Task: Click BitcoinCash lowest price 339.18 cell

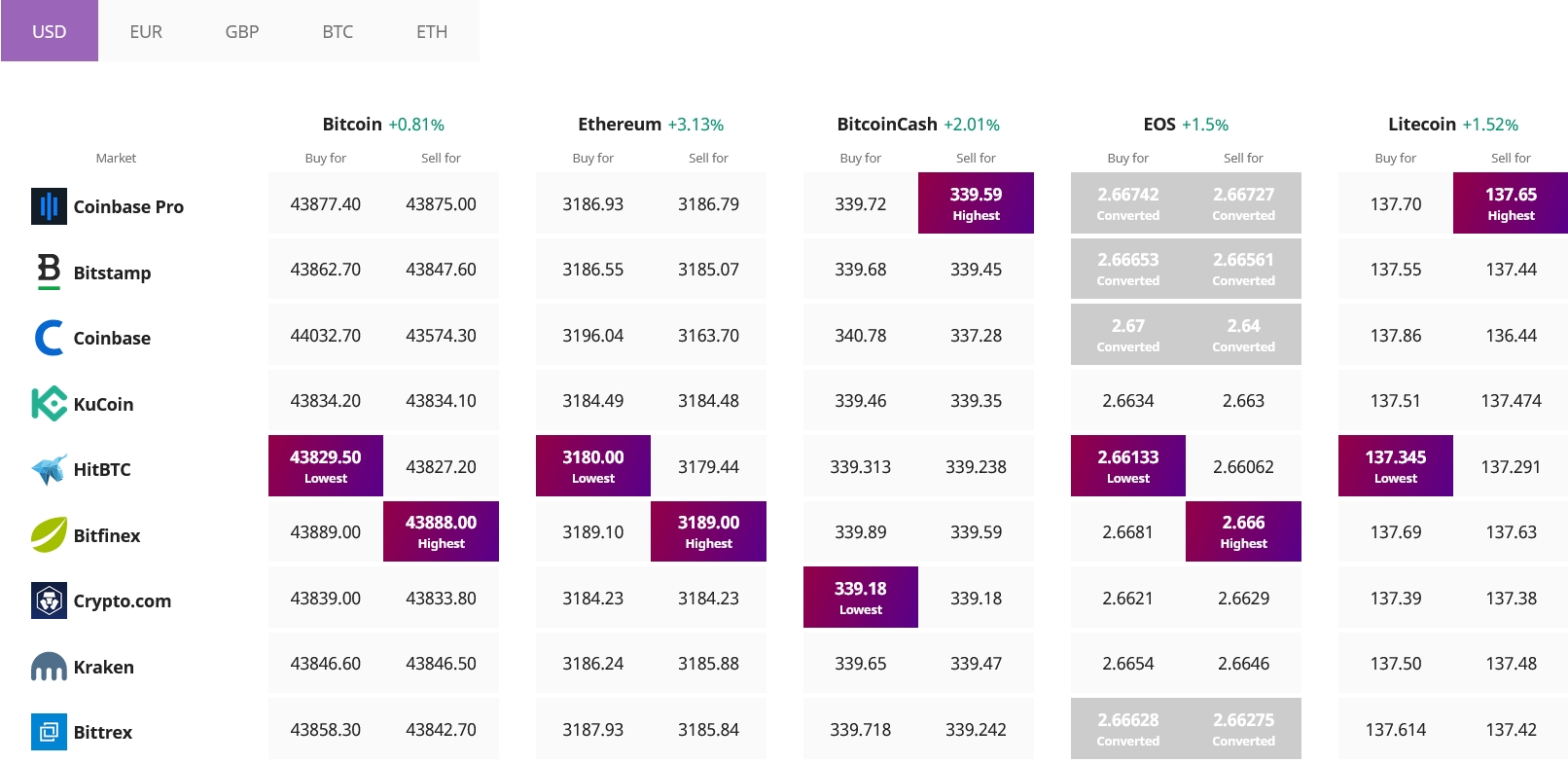Action: pyautogui.click(x=861, y=598)
